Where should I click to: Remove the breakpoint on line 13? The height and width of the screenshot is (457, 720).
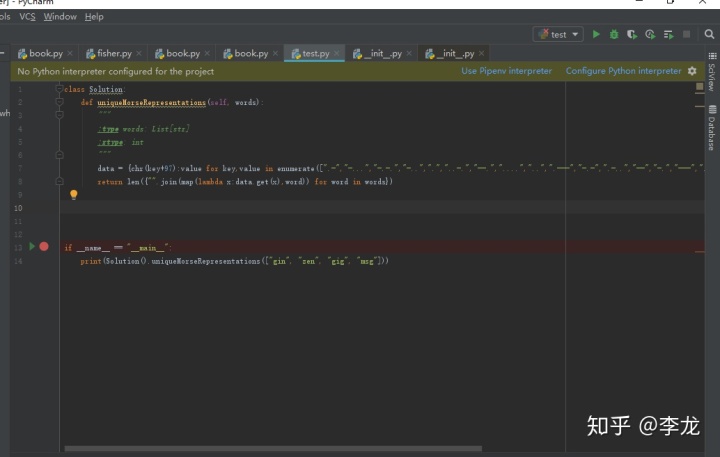point(44,247)
